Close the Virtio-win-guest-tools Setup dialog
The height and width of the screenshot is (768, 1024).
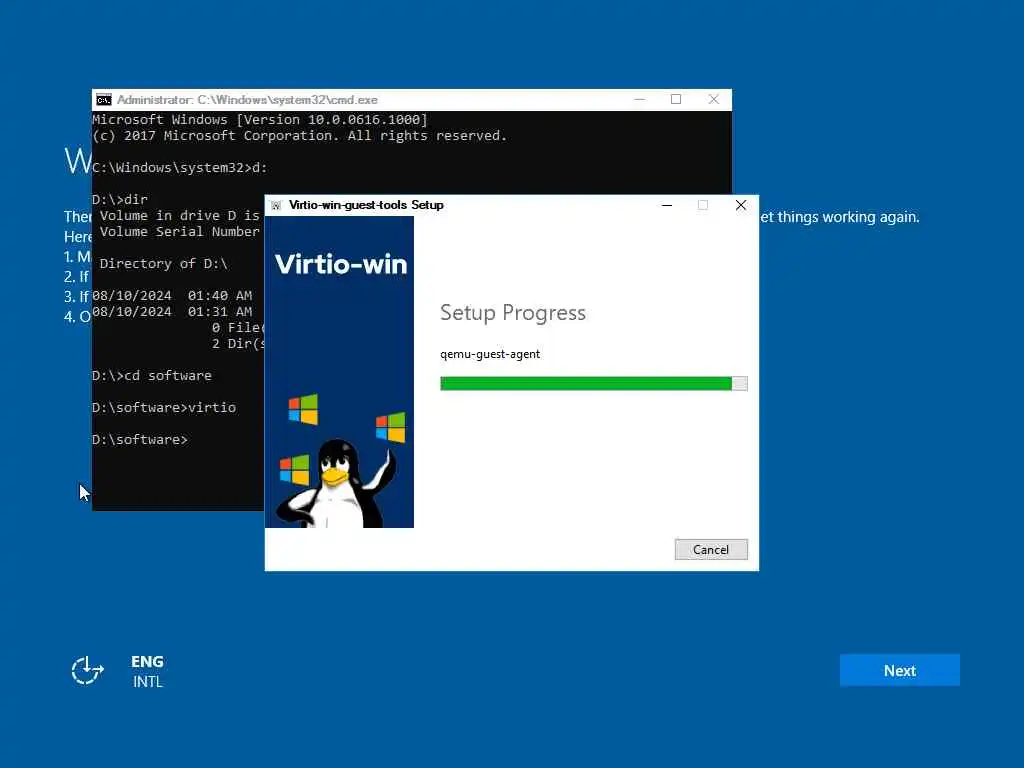(741, 205)
